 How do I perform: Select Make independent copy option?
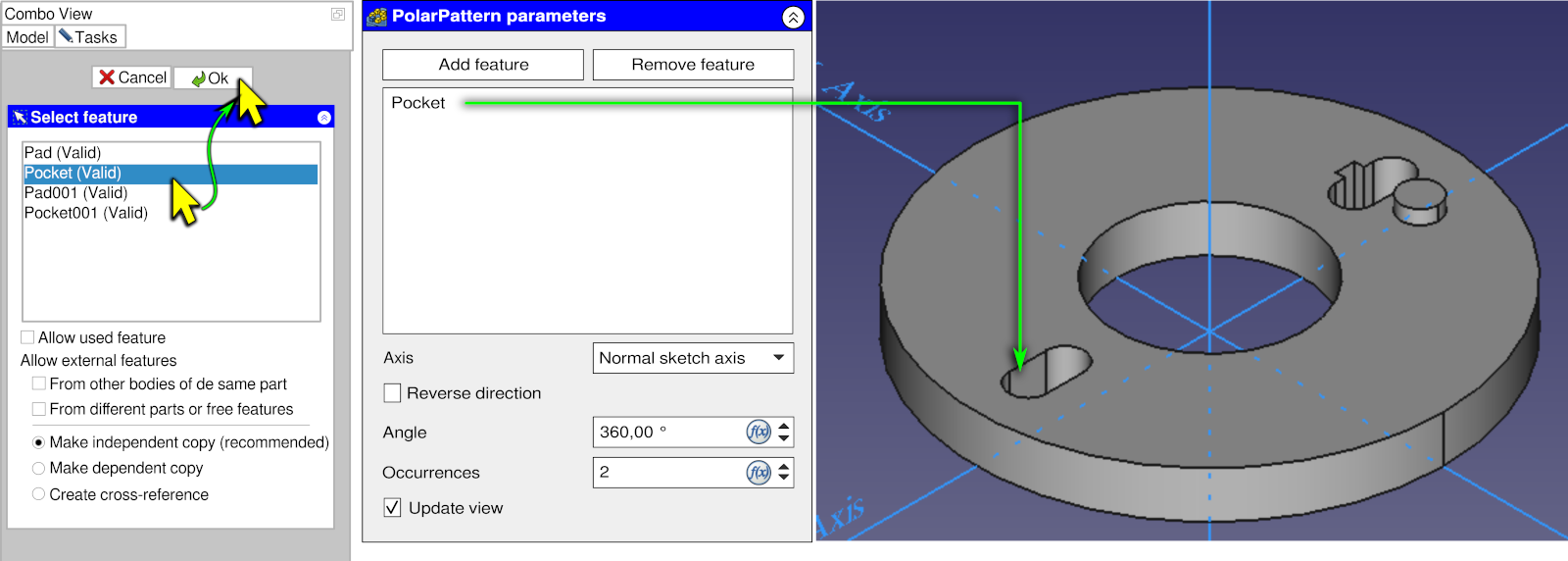[39, 442]
